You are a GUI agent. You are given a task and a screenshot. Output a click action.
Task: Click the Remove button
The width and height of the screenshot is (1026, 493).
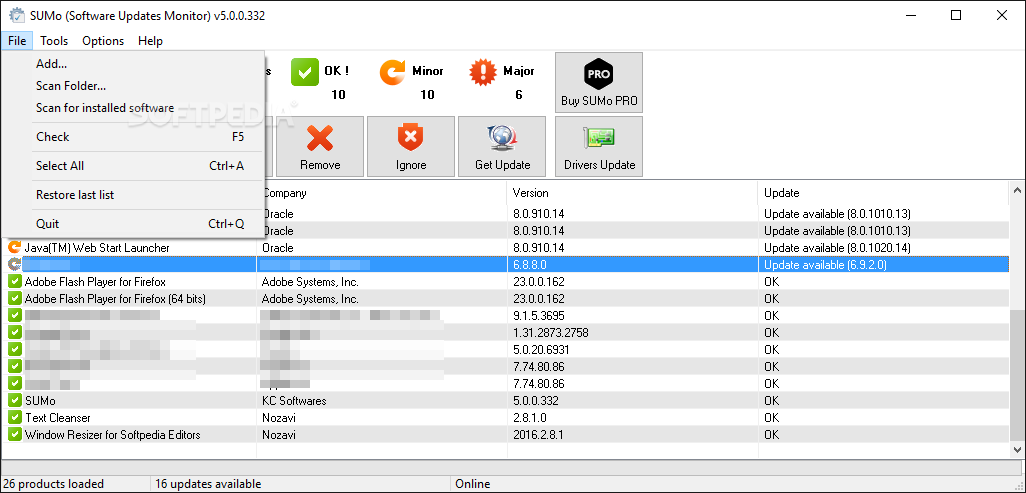(x=320, y=147)
